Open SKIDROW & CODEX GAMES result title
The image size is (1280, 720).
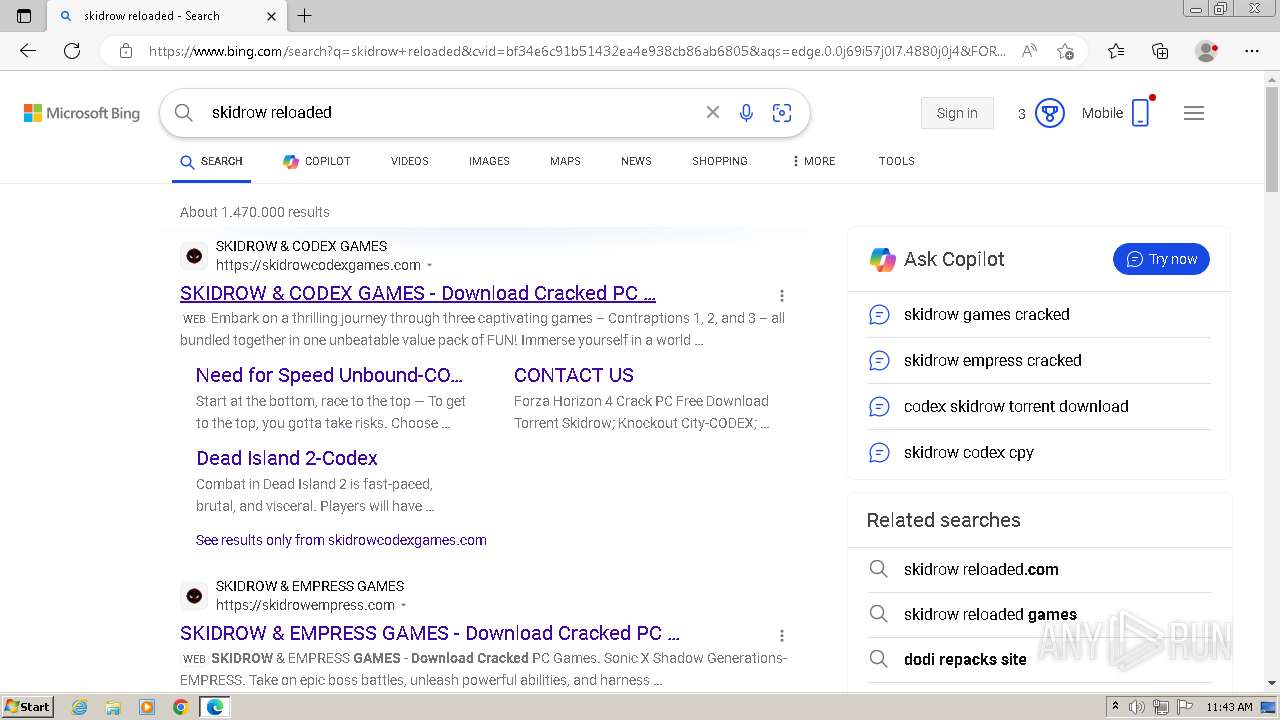[418, 293]
